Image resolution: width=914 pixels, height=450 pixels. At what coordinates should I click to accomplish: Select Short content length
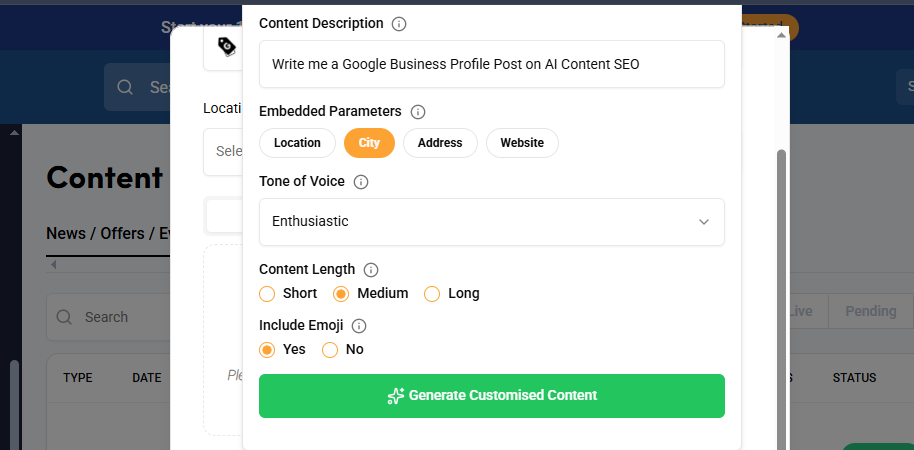pyautogui.click(x=267, y=294)
